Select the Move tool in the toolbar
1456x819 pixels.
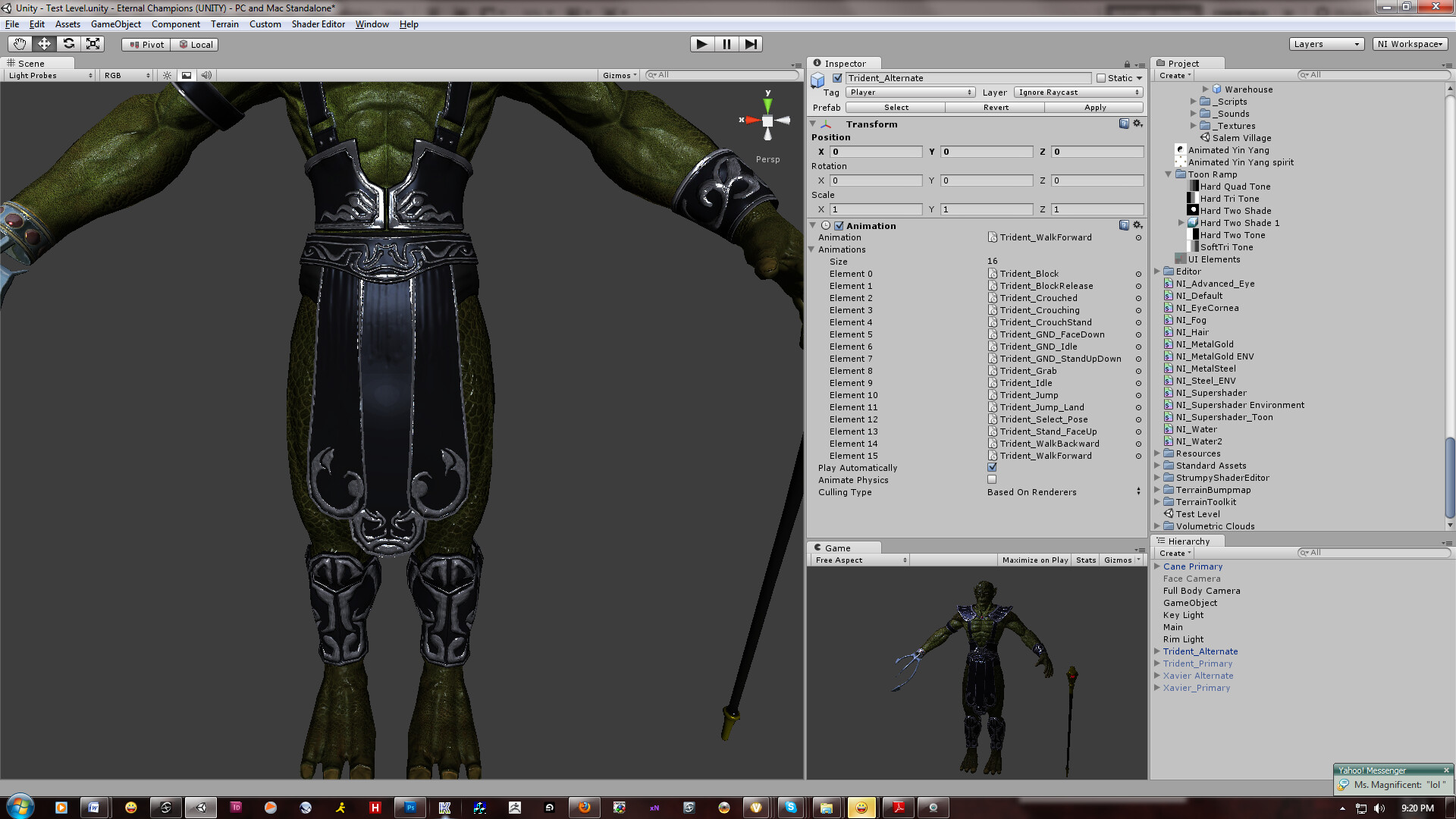click(44, 44)
